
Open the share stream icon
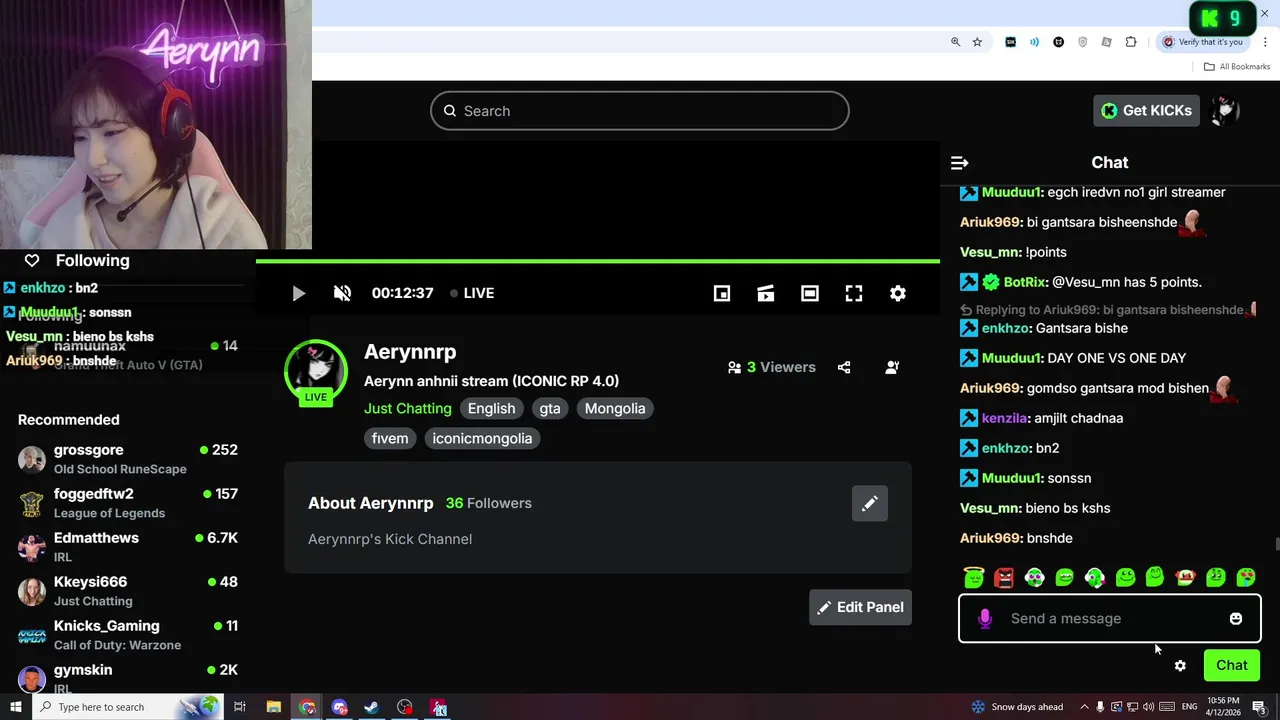coord(844,367)
